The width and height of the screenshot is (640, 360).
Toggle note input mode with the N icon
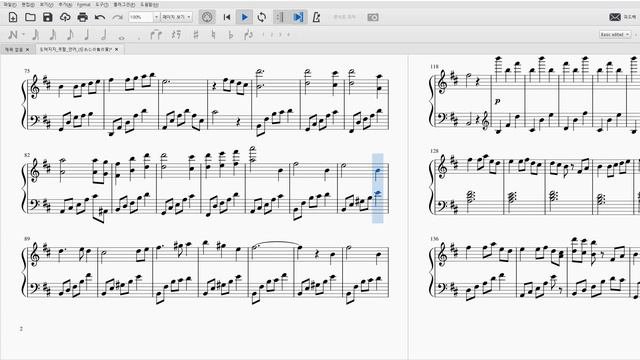(13, 35)
